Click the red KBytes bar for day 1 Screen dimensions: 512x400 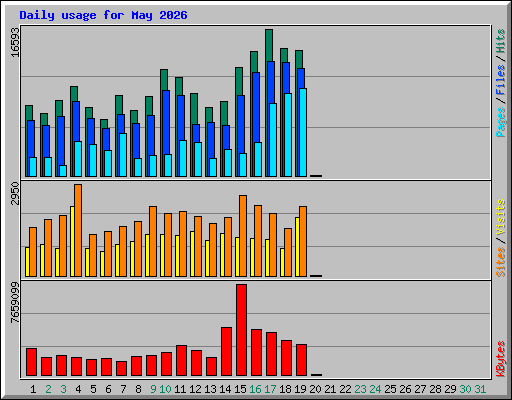31,362
